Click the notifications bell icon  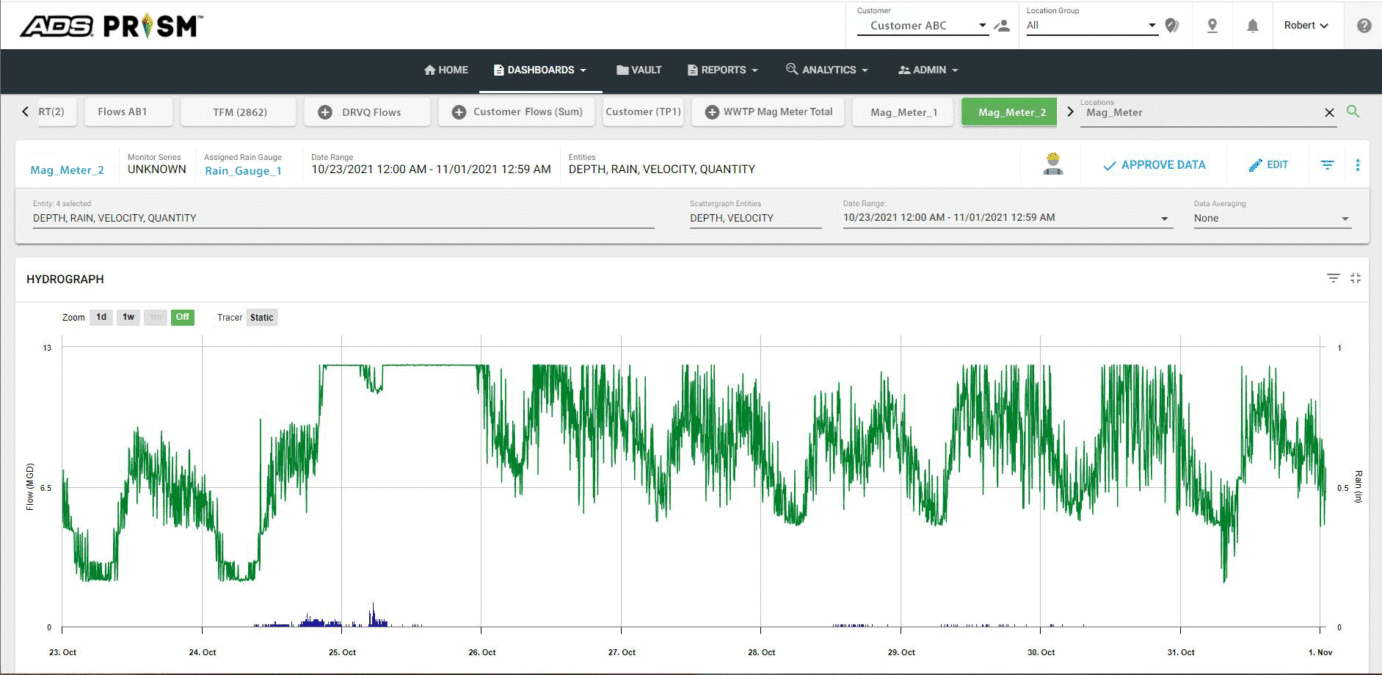1252,26
